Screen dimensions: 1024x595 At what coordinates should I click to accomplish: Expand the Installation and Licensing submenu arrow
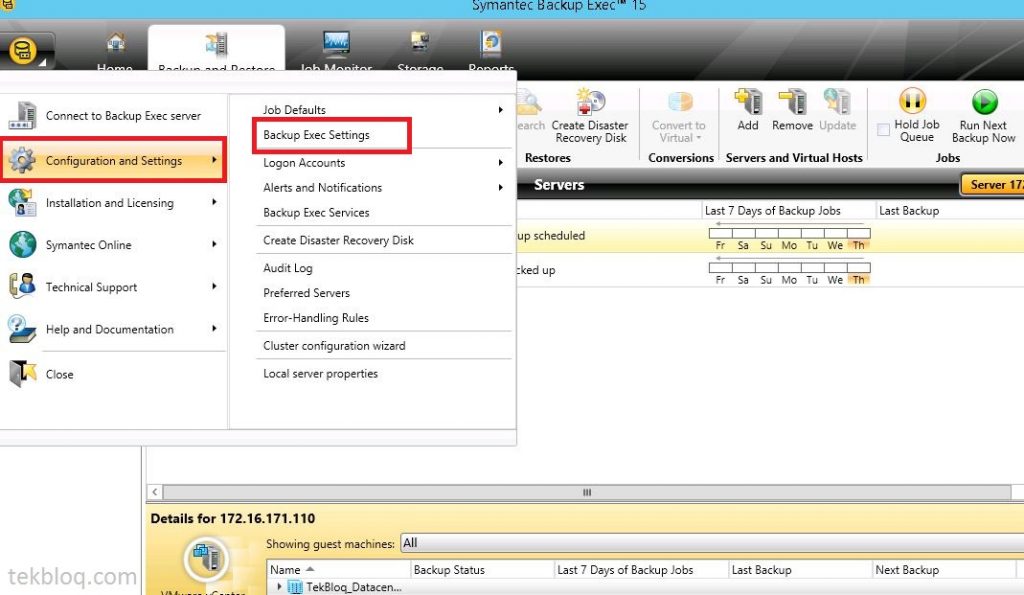click(x=214, y=202)
